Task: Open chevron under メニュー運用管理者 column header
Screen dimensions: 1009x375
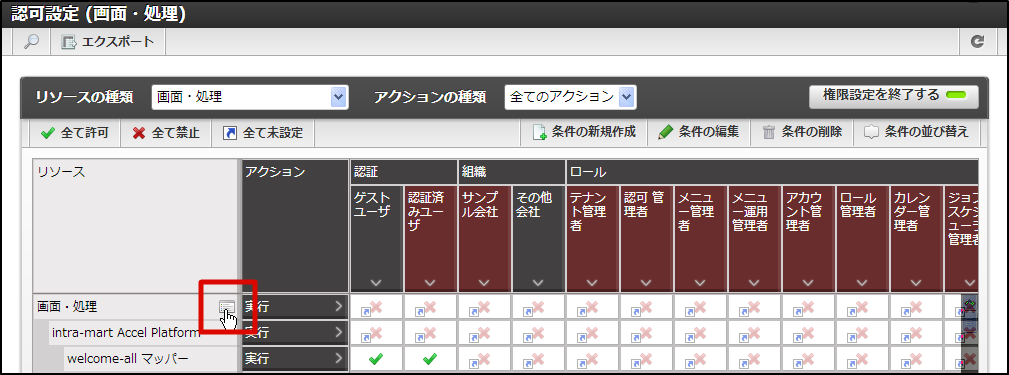Action: pos(755,282)
